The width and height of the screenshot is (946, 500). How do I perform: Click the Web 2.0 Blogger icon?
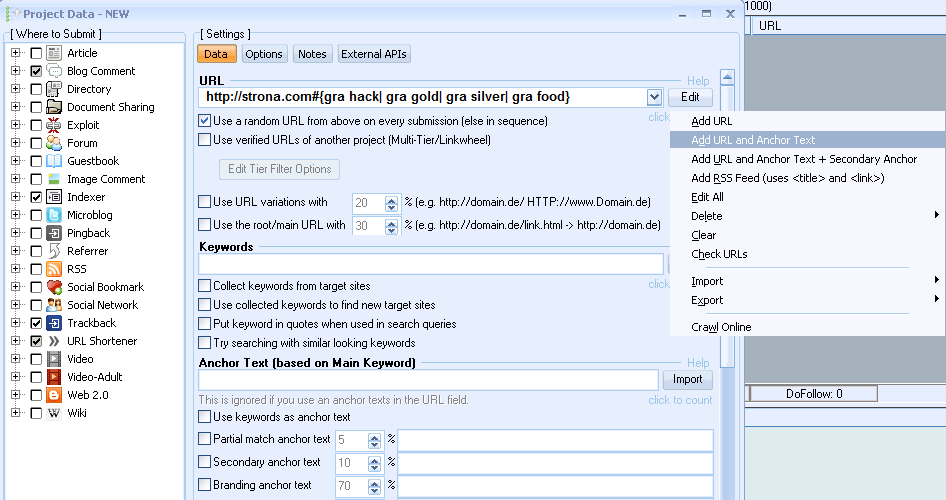click(54, 395)
